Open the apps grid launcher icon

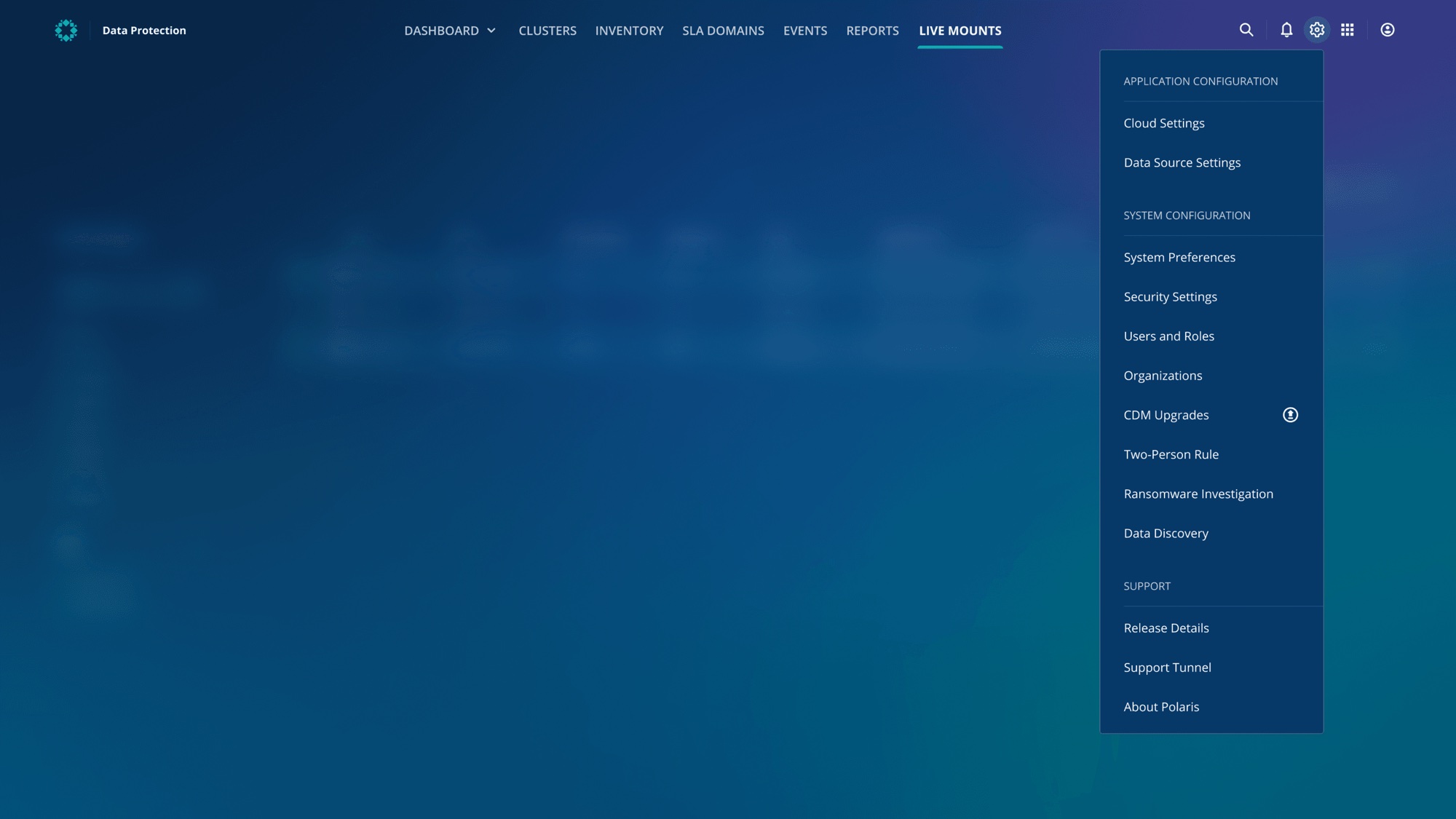1348,30
